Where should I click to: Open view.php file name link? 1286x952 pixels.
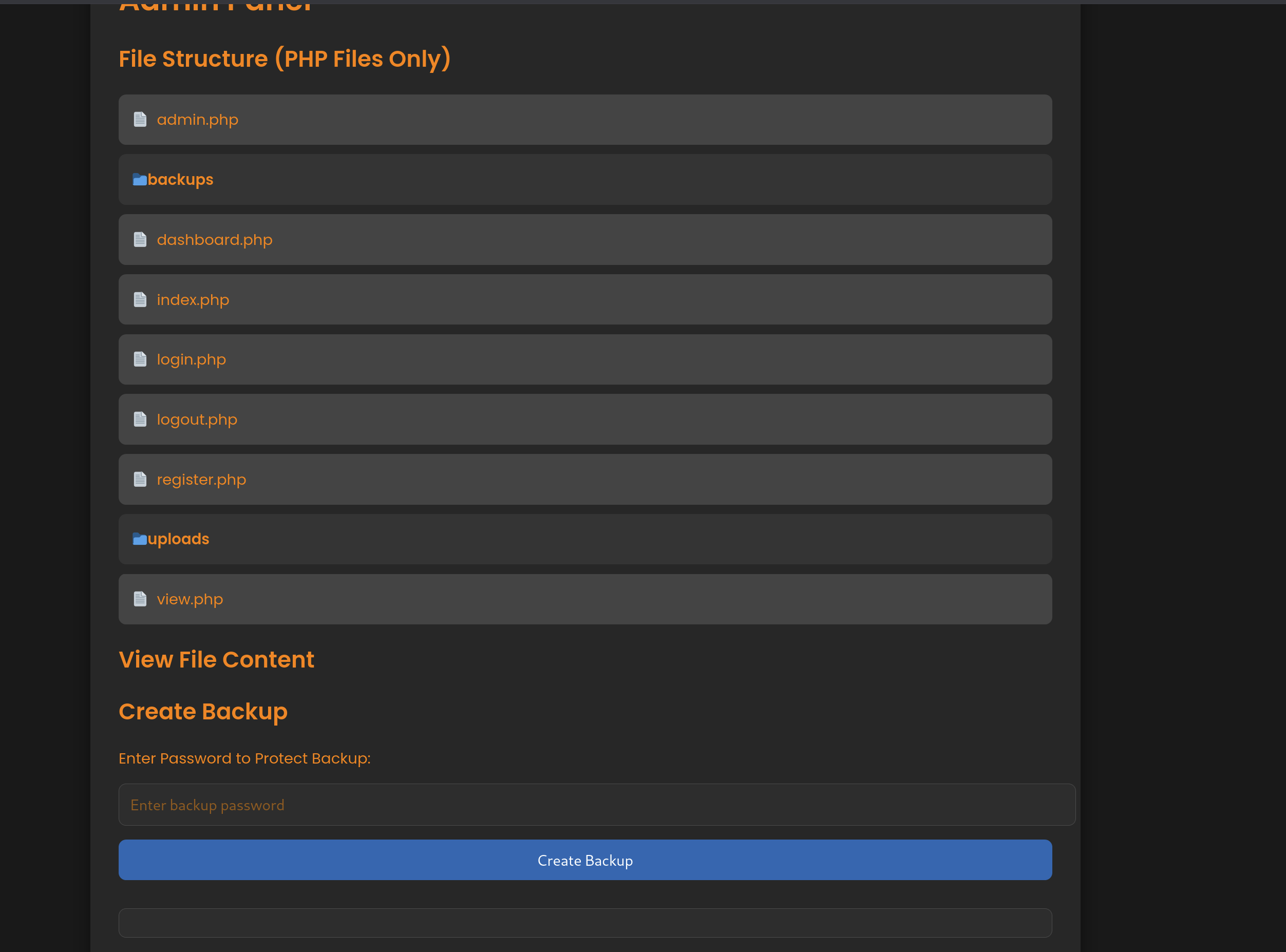(x=190, y=599)
